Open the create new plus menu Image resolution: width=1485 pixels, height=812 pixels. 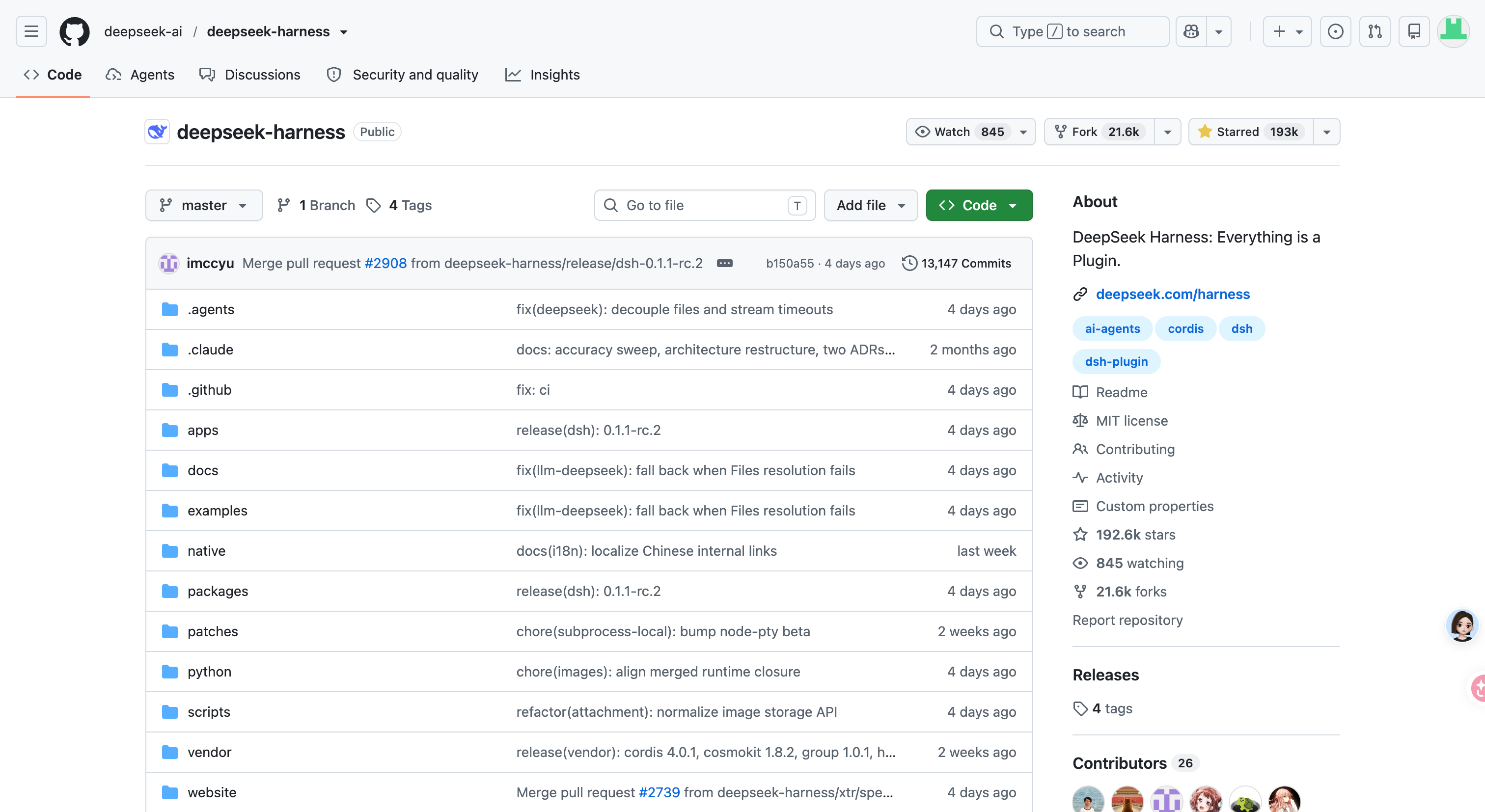(x=1287, y=31)
